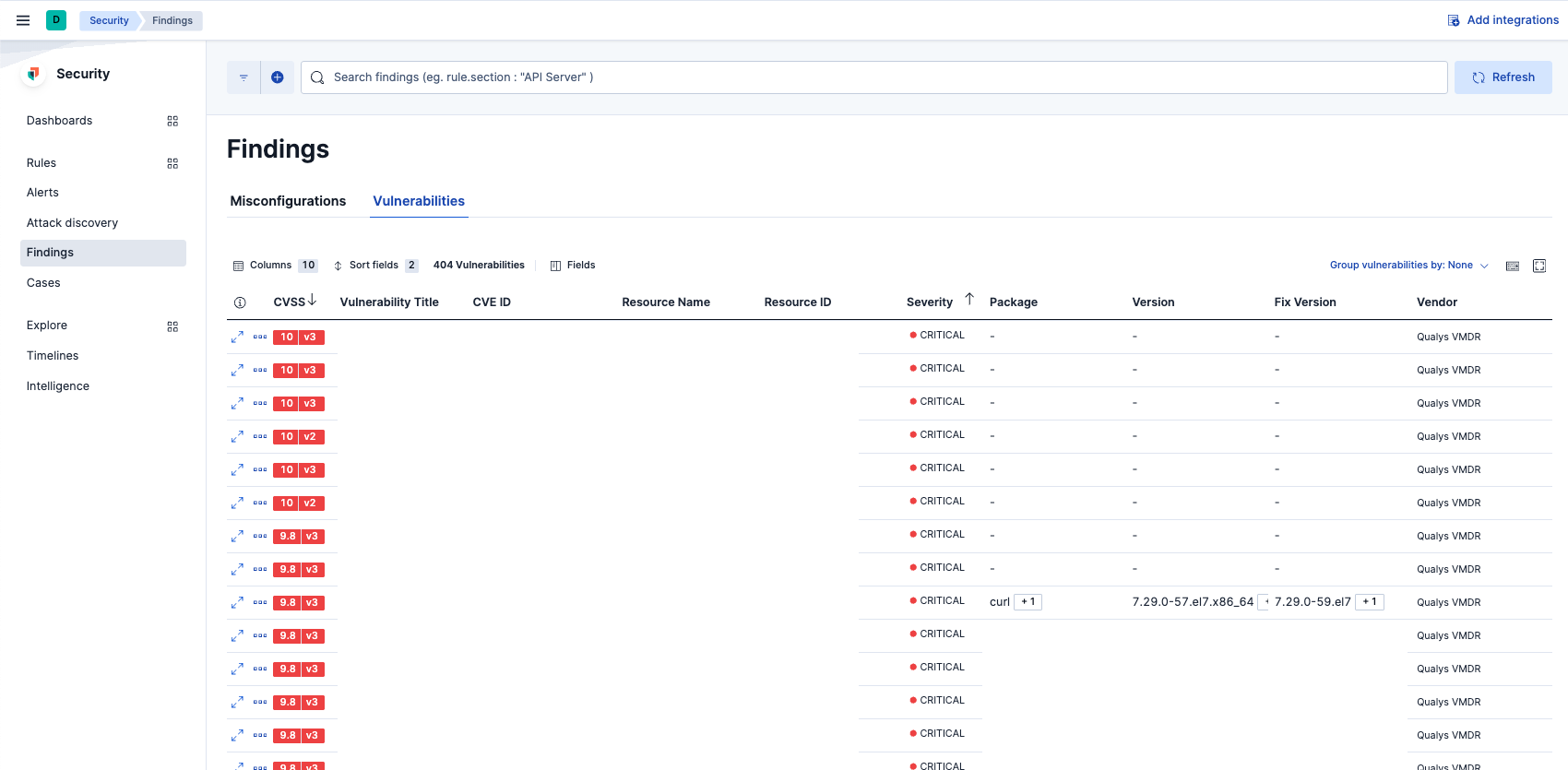Open the hamburger navigation menu
The width and height of the screenshot is (1568, 770).
pos(23,20)
